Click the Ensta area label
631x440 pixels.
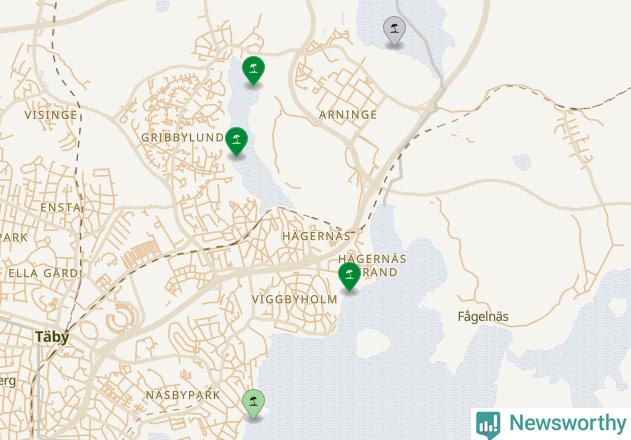(60, 208)
